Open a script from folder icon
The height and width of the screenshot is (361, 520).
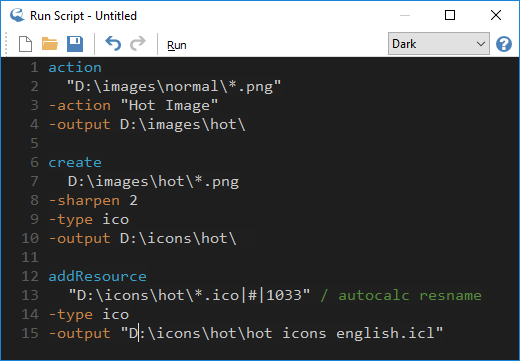(x=50, y=44)
